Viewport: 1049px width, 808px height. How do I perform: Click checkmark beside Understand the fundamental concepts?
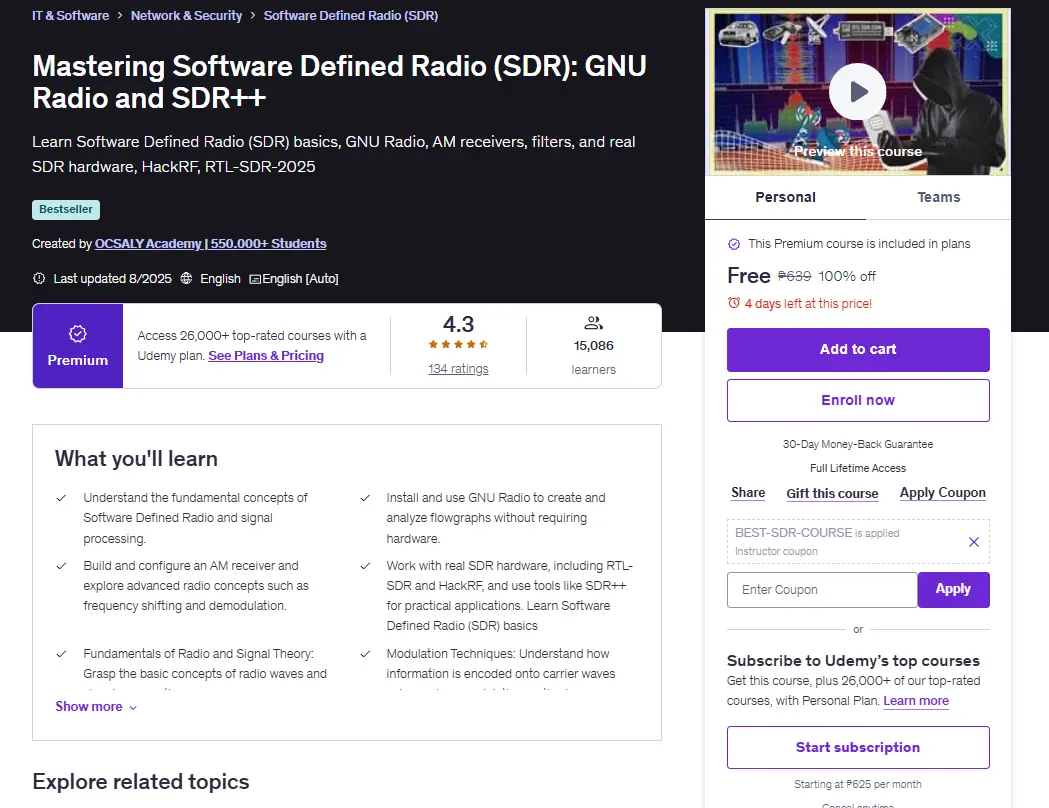pyautogui.click(x=62, y=498)
